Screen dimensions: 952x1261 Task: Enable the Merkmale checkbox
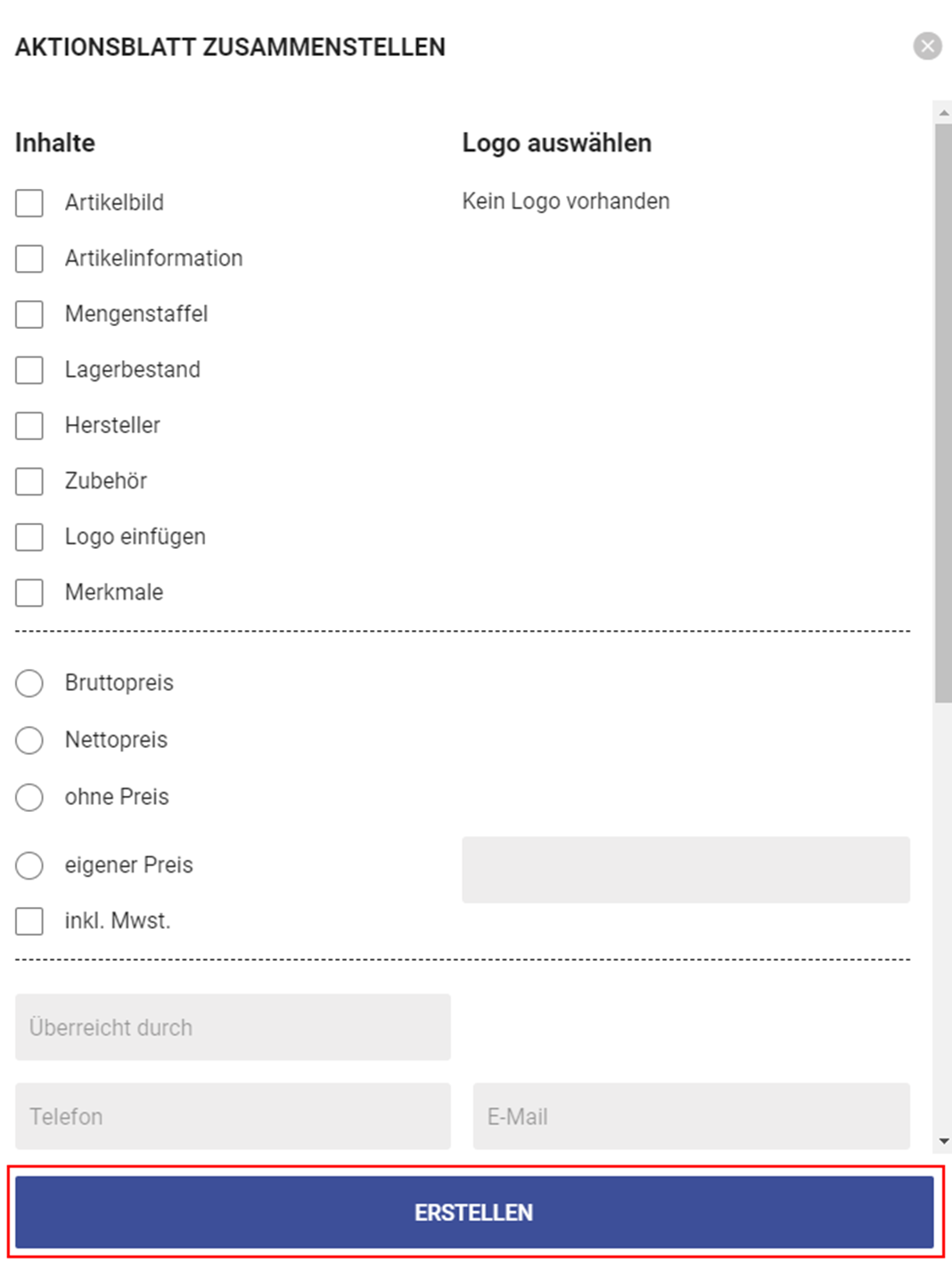pyautogui.click(x=29, y=593)
